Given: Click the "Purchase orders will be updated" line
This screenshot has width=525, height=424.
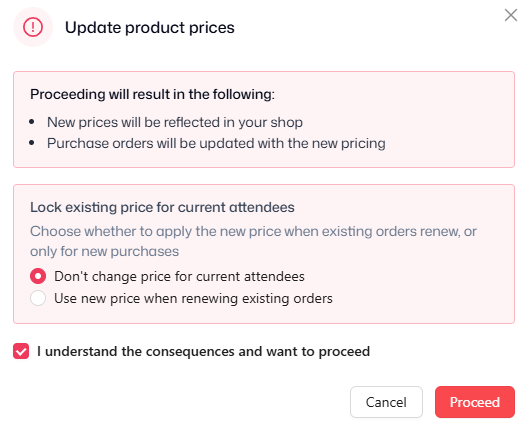Looking at the screenshot, I should [216, 143].
